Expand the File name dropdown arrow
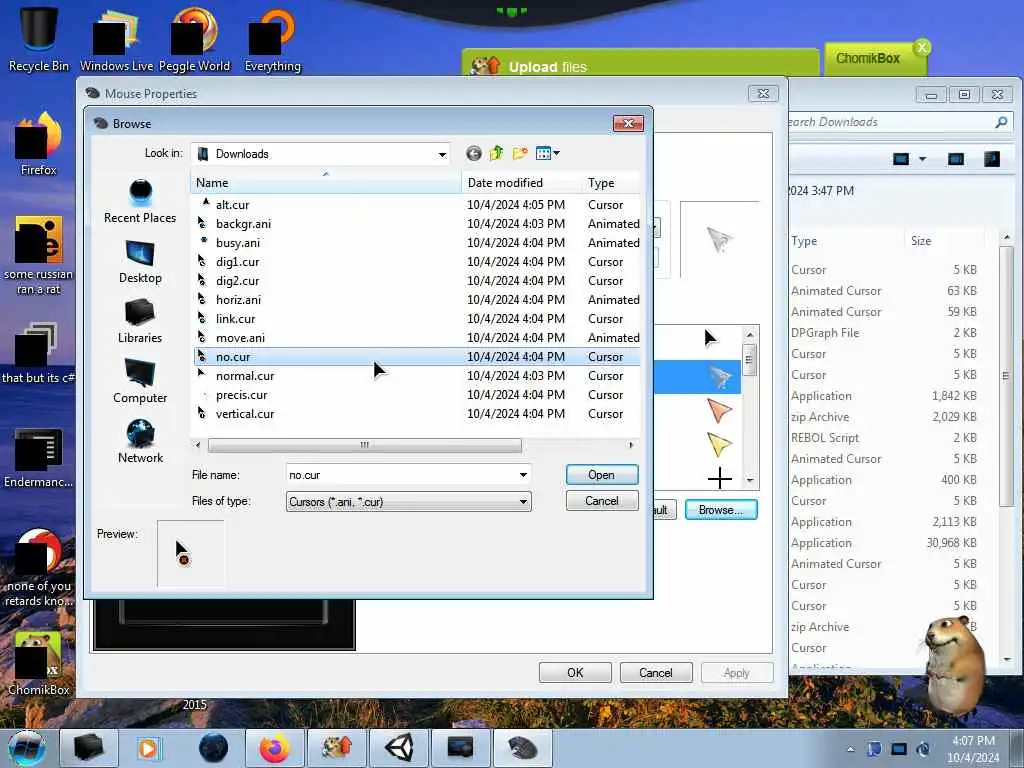 pyautogui.click(x=523, y=475)
